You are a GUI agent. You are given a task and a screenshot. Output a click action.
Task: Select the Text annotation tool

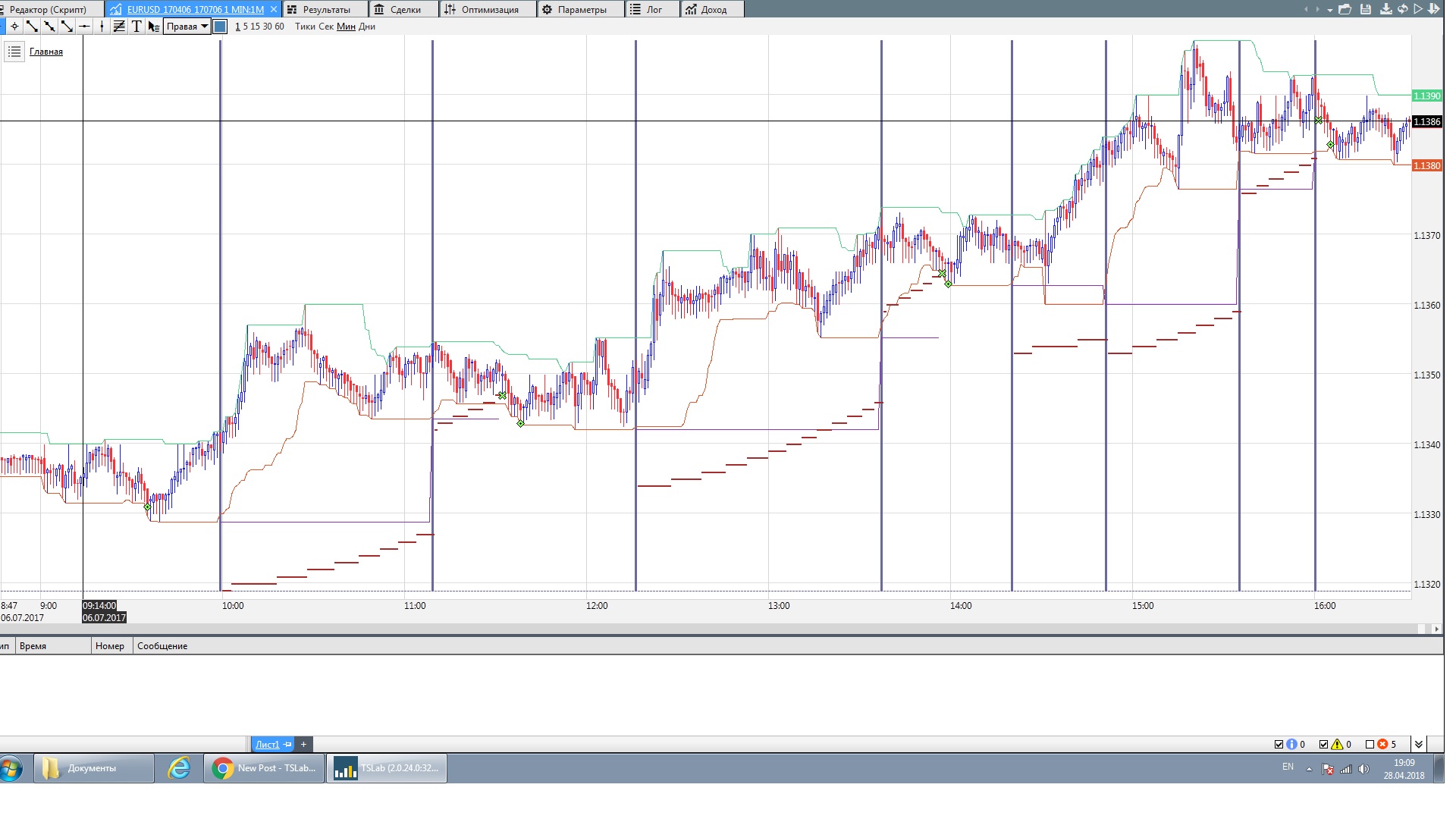136,27
